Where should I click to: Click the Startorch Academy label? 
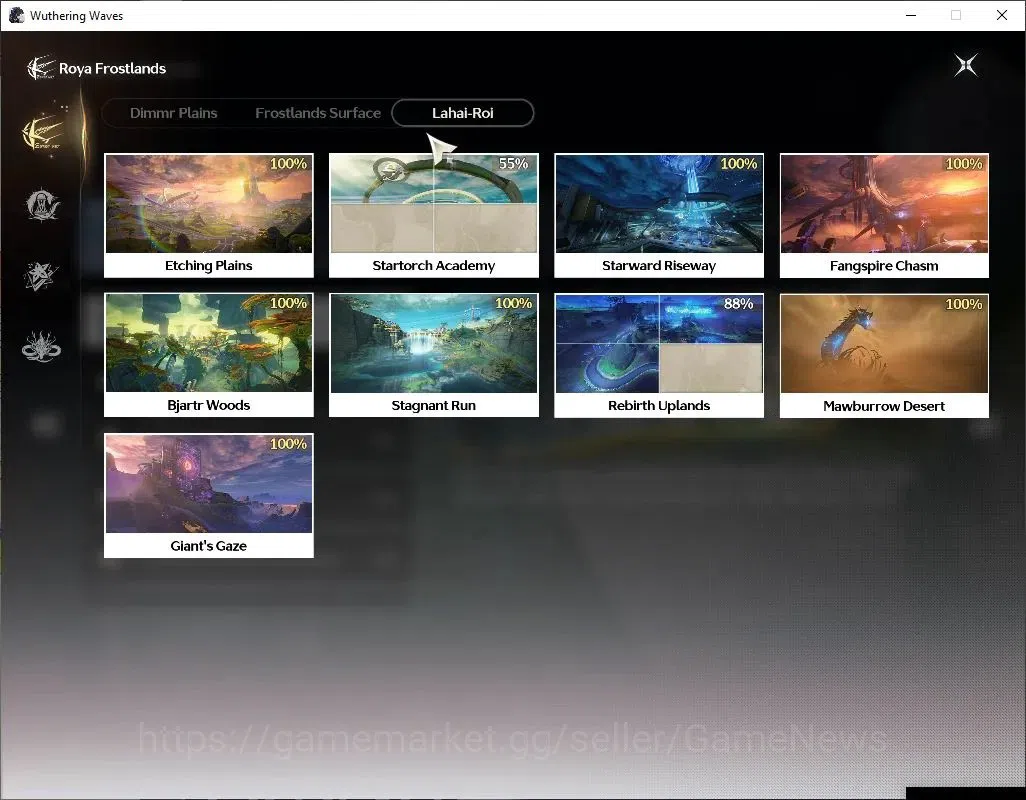[434, 266]
